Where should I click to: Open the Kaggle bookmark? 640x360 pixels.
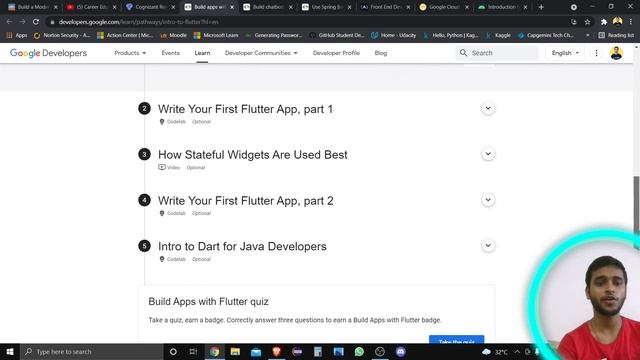tap(498, 36)
